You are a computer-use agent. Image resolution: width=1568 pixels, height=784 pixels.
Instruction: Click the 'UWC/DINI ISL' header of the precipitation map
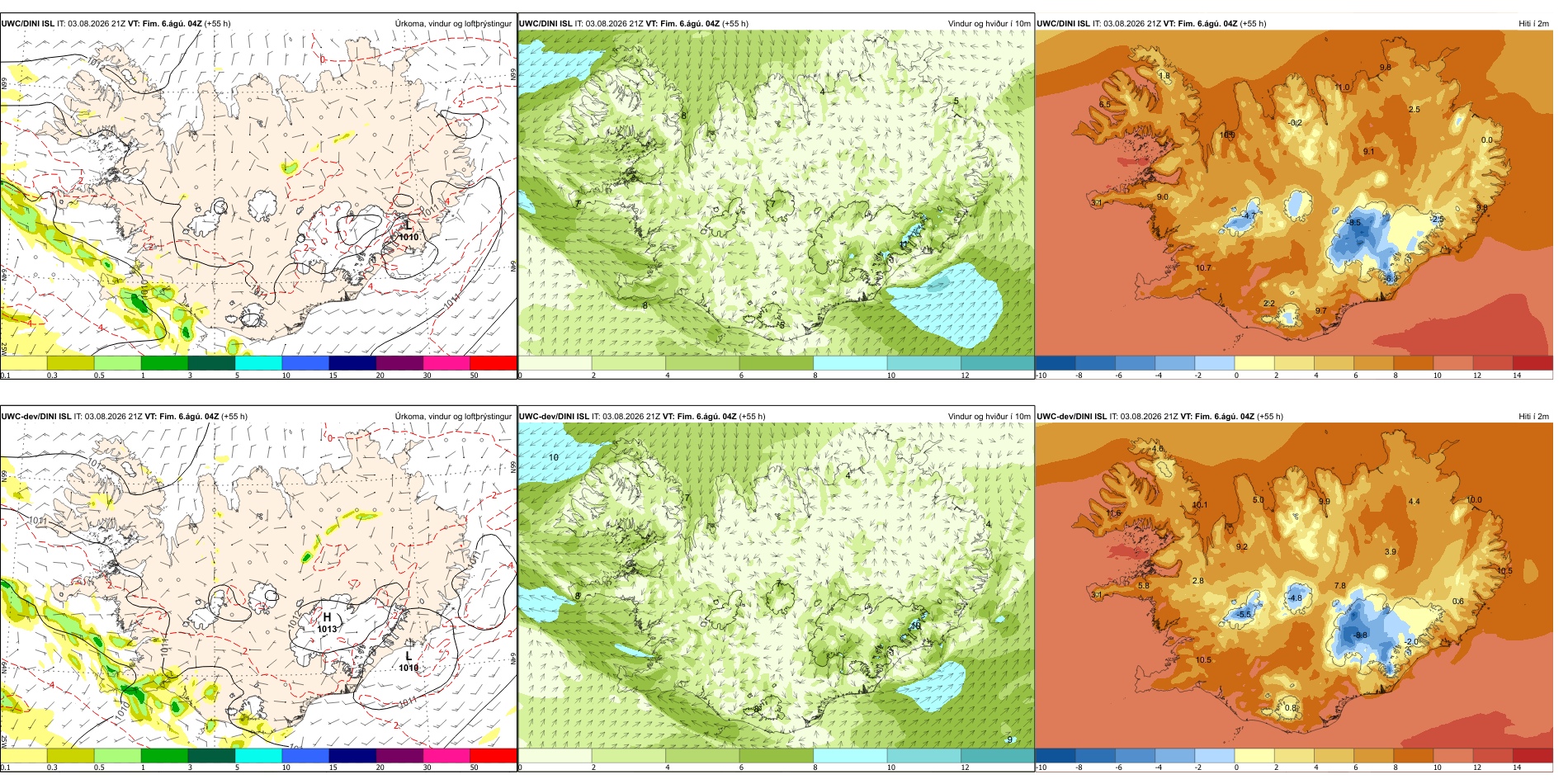click(x=27, y=24)
